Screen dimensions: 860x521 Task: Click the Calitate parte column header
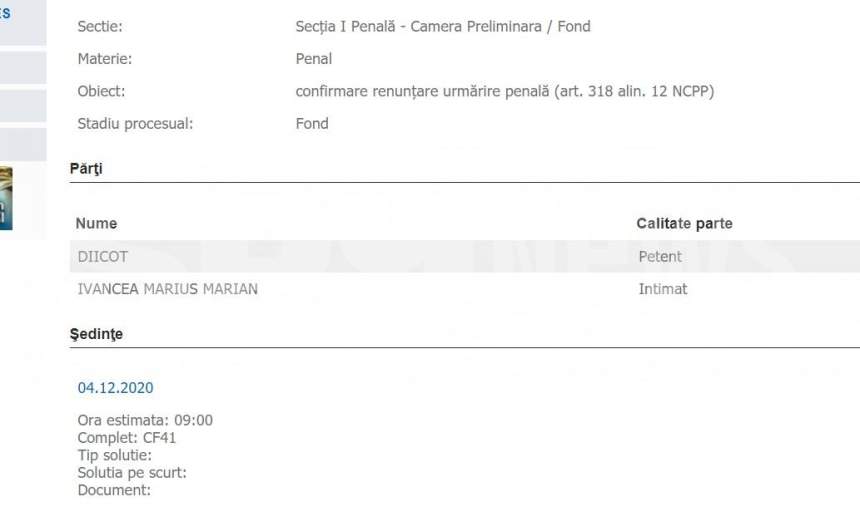click(684, 224)
